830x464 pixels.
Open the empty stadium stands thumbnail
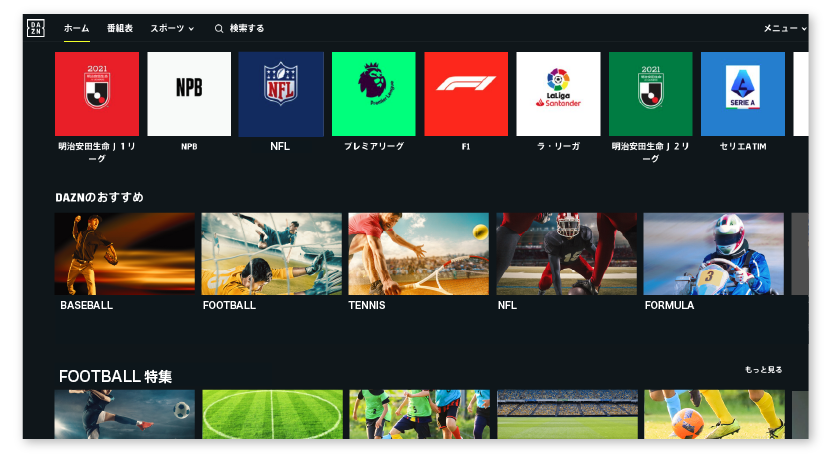pos(567,414)
